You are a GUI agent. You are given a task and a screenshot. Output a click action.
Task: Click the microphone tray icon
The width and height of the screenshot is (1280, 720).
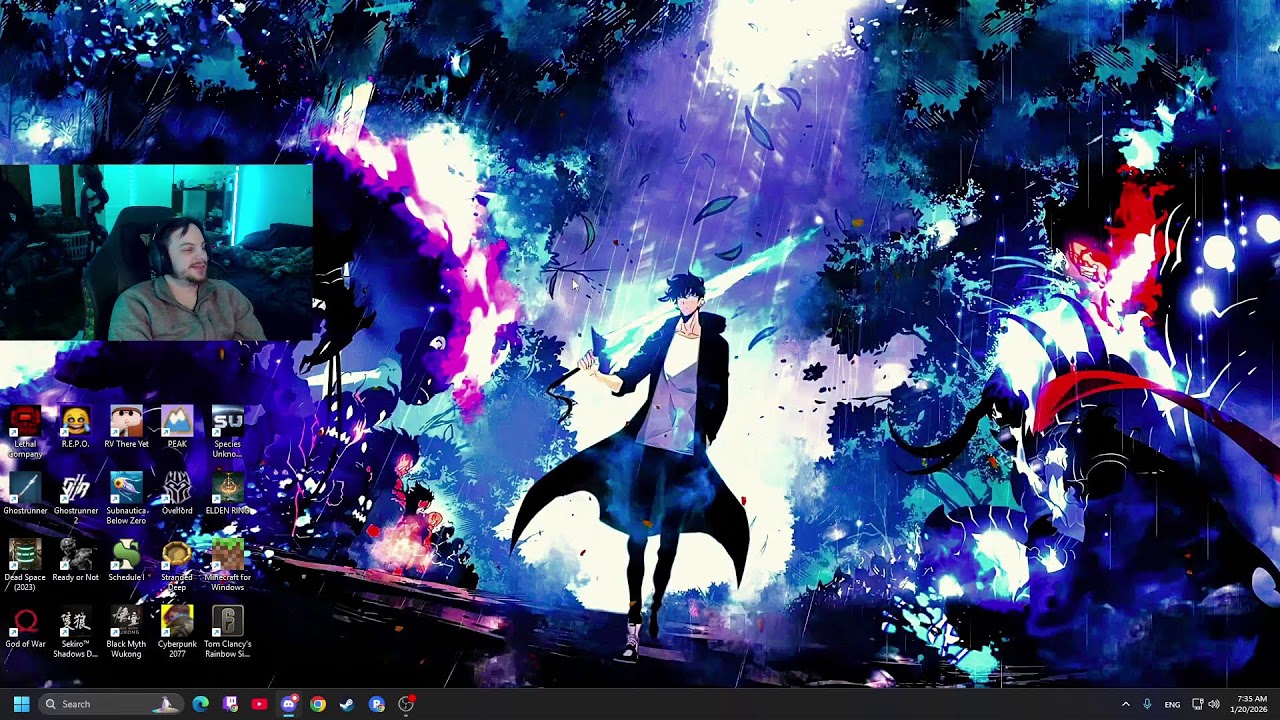pyautogui.click(x=1147, y=704)
